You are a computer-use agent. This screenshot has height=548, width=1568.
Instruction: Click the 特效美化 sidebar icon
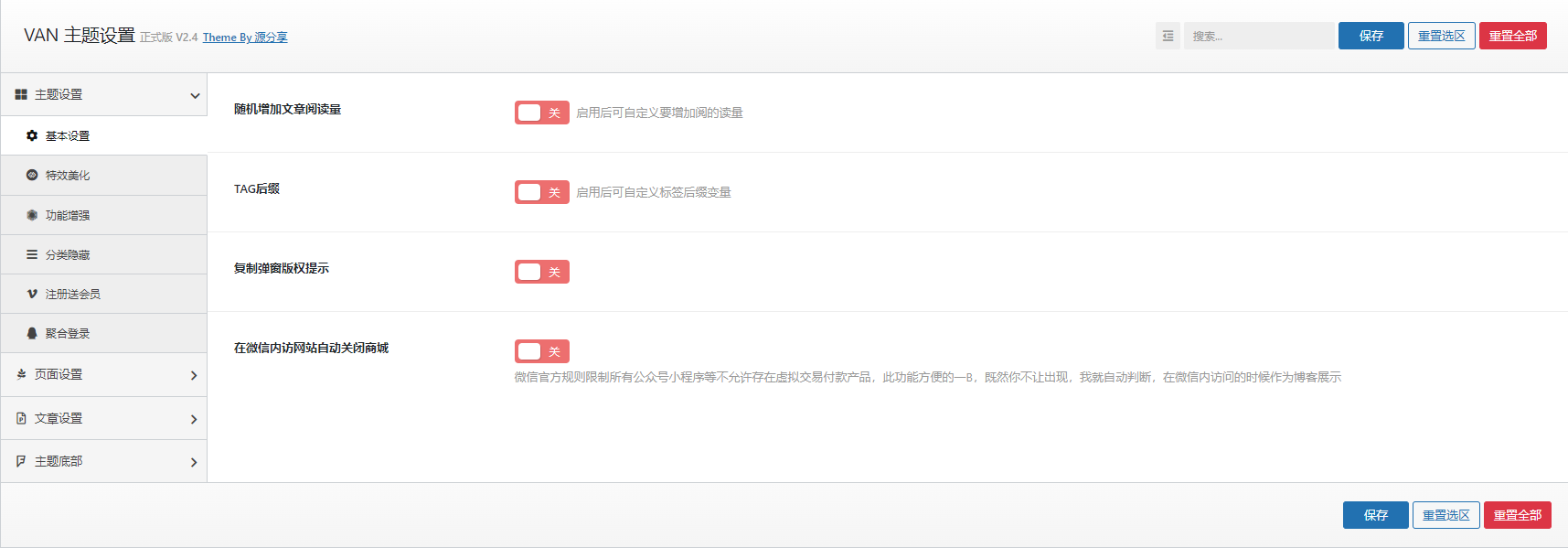point(32,175)
